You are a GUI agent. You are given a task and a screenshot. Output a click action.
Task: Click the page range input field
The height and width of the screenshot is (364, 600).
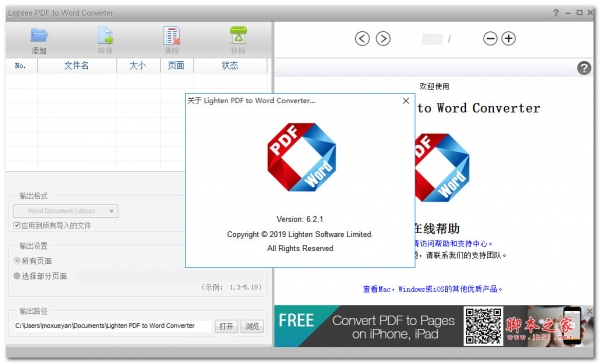click(170, 276)
